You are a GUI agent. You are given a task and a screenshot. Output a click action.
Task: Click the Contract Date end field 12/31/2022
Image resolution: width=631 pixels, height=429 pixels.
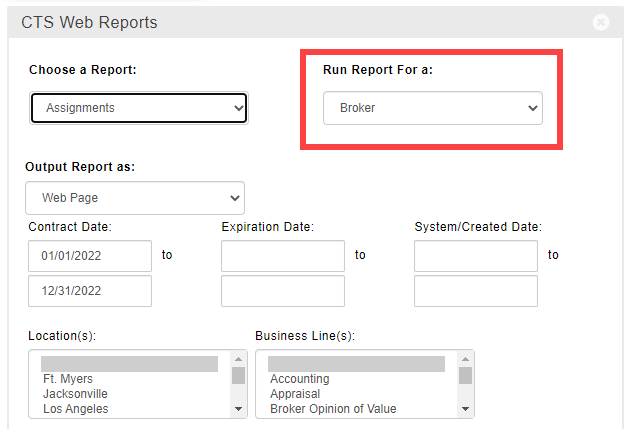point(90,291)
